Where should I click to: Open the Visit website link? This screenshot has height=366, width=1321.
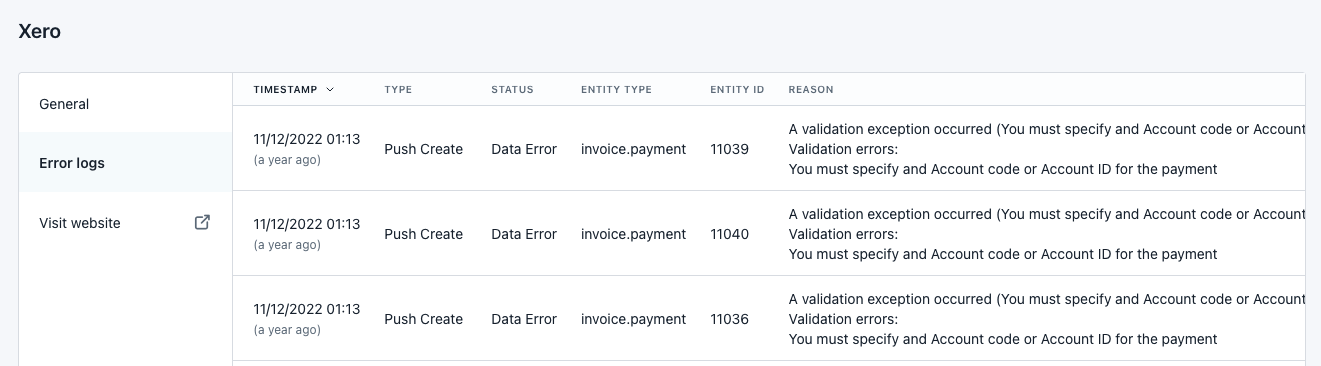click(x=125, y=223)
